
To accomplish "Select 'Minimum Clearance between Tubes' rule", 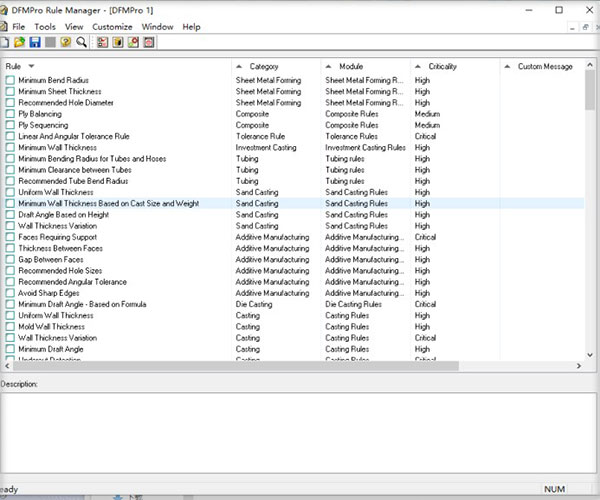I will [75, 169].
